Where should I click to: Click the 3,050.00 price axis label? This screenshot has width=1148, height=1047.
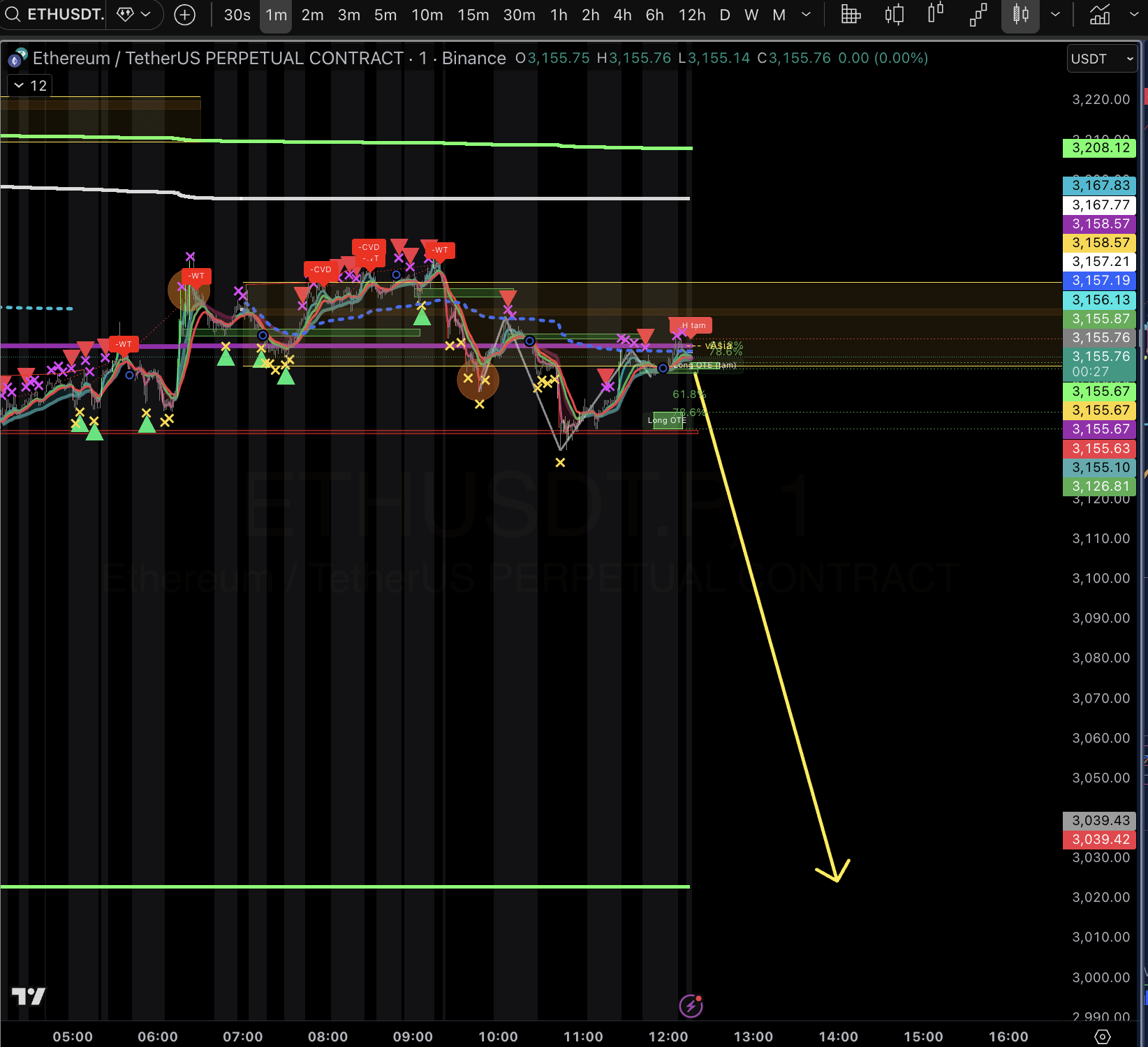(1101, 778)
